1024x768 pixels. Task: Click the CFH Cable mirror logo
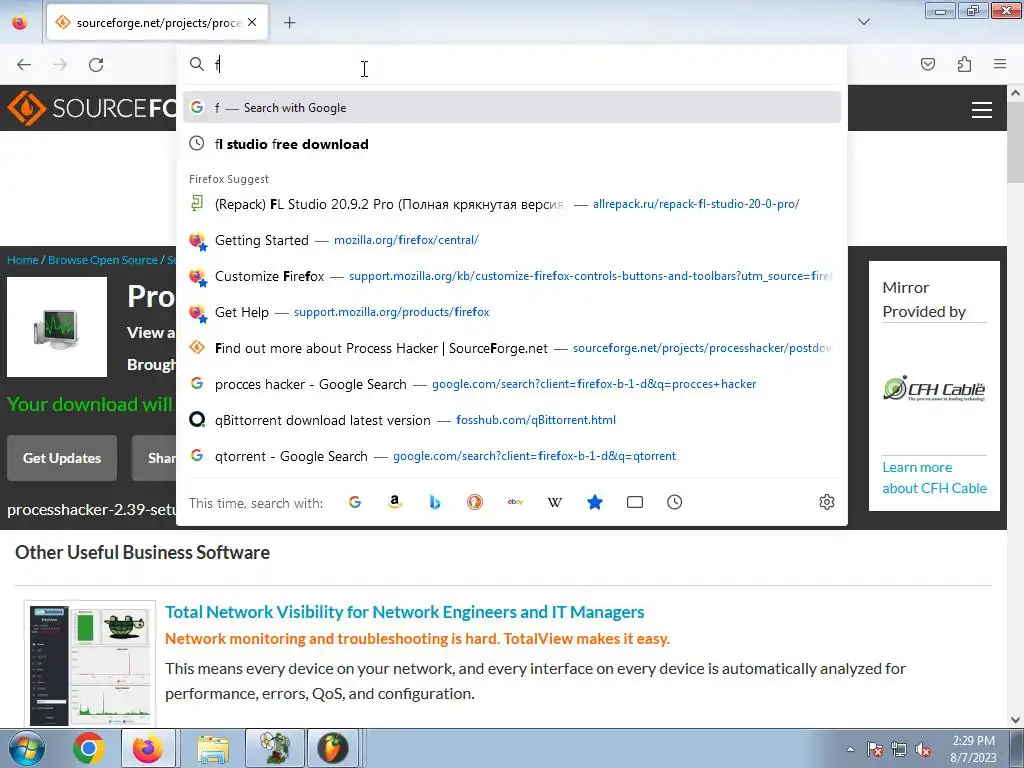click(x=934, y=389)
